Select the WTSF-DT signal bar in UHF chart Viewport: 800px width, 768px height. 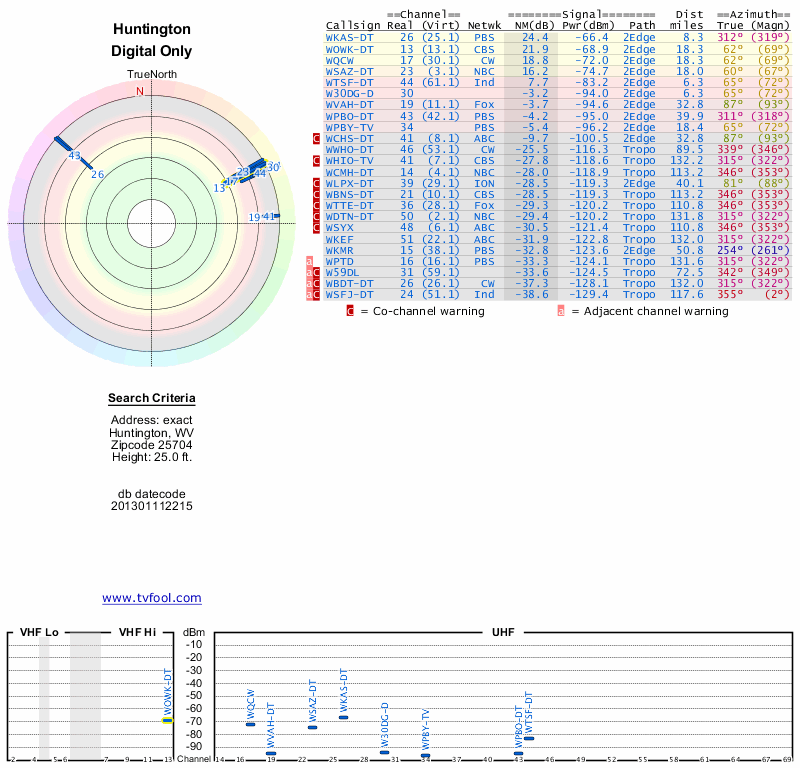pyautogui.click(x=529, y=738)
